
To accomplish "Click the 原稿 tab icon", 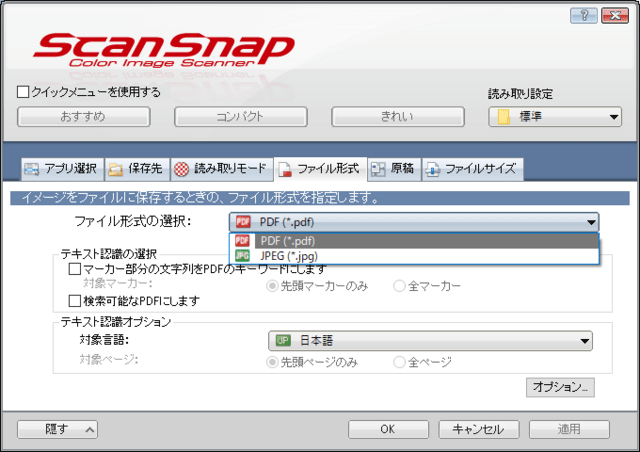I will [x=378, y=169].
